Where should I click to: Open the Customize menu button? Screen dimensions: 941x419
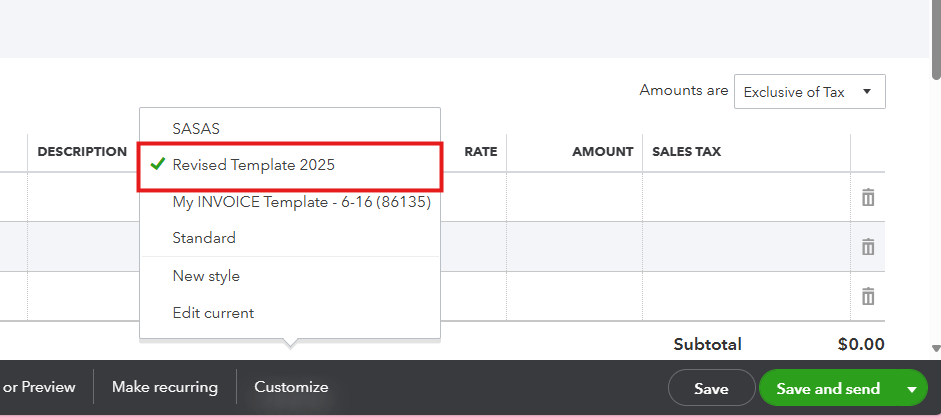(x=291, y=387)
